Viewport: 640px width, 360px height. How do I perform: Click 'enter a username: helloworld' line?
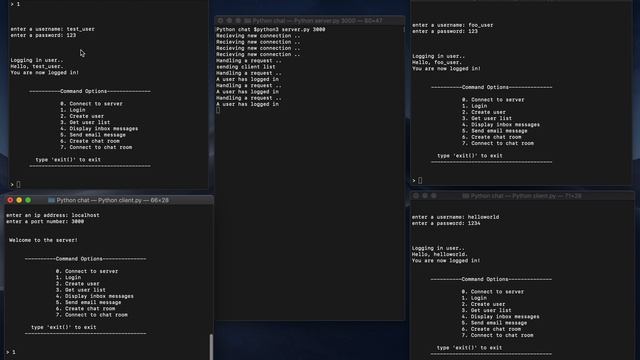456,217
